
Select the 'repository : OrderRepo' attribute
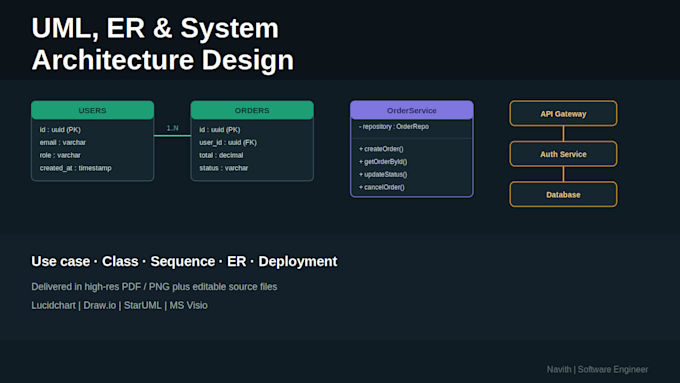(x=394, y=127)
